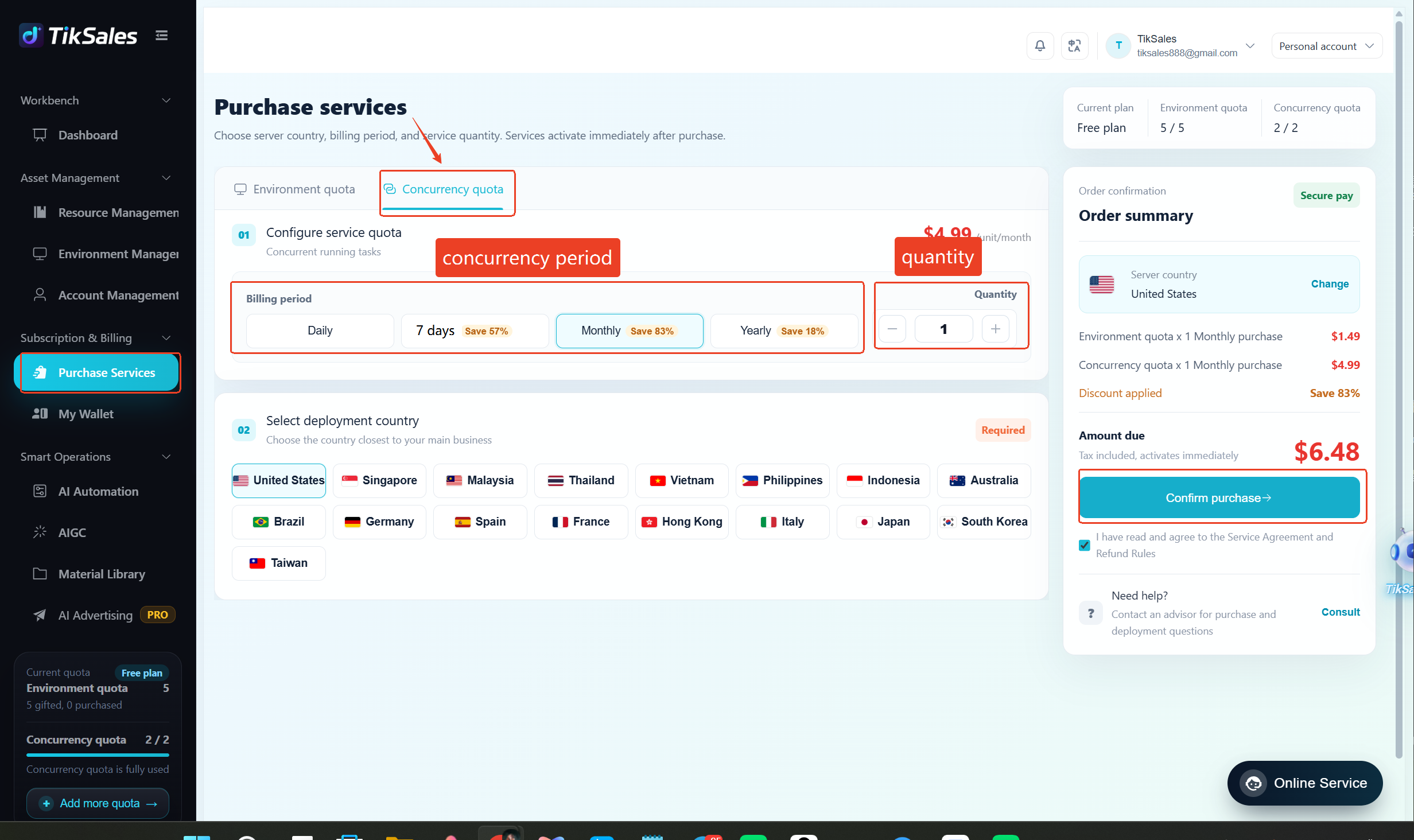Increase quantity with plus button
Viewport: 1414px width, 840px height.
[x=996, y=329]
